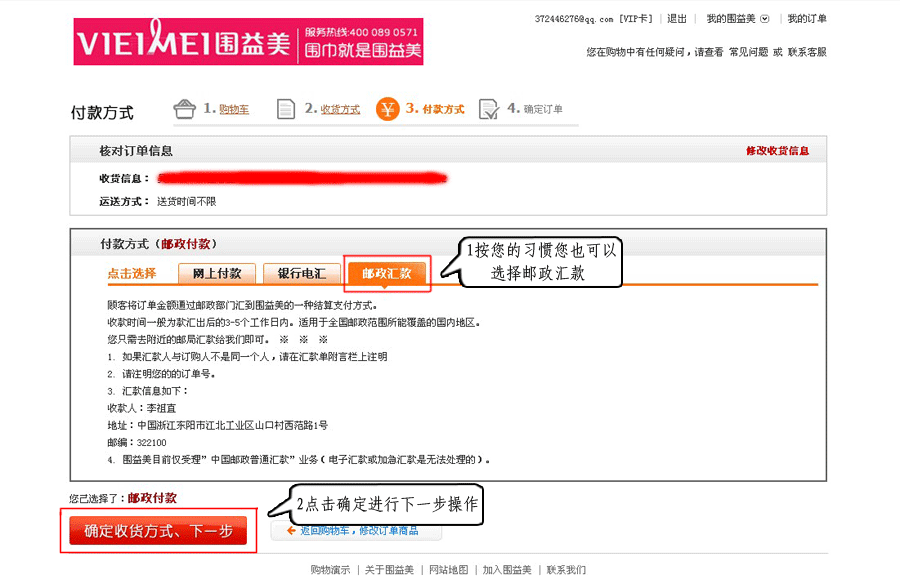
Task: Click the 请注明您的的订单号 note line
Action: pyautogui.click(x=161, y=374)
